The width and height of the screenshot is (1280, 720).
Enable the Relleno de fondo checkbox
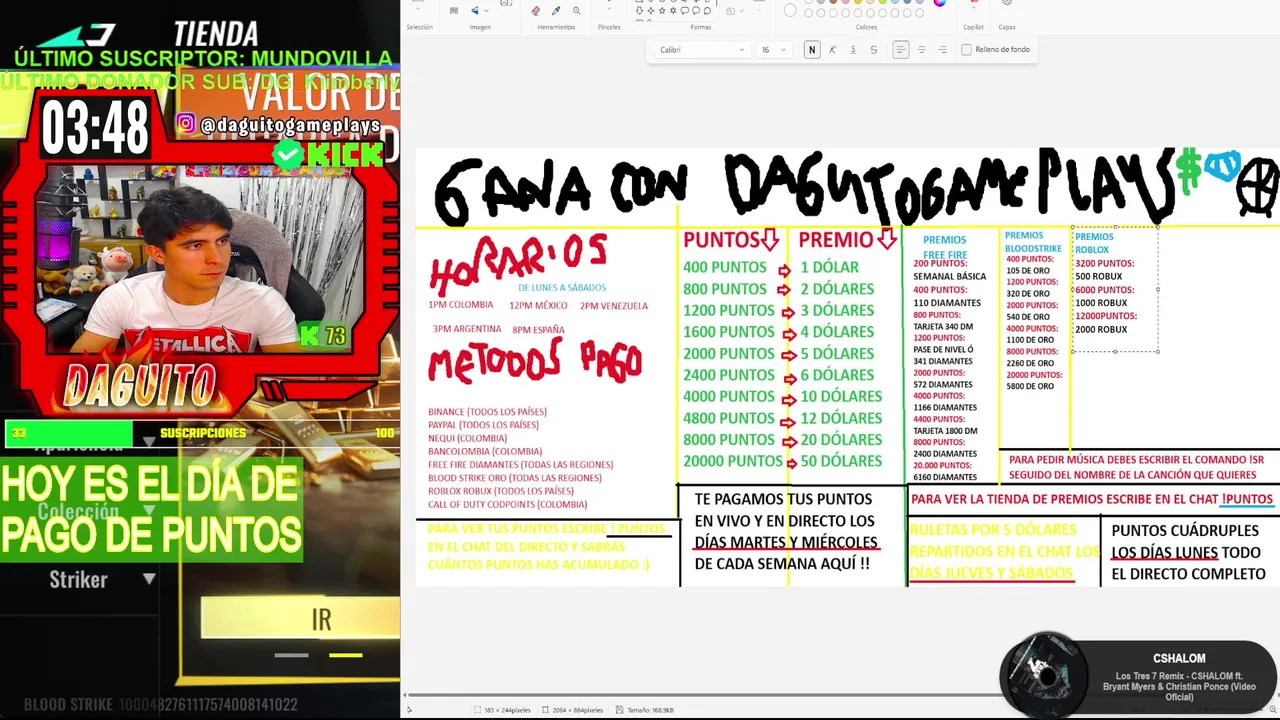(966, 50)
